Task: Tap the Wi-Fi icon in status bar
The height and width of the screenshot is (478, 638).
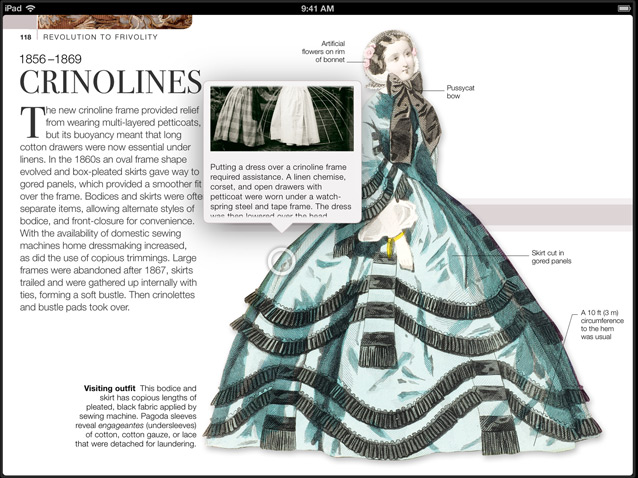Action: point(30,7)
